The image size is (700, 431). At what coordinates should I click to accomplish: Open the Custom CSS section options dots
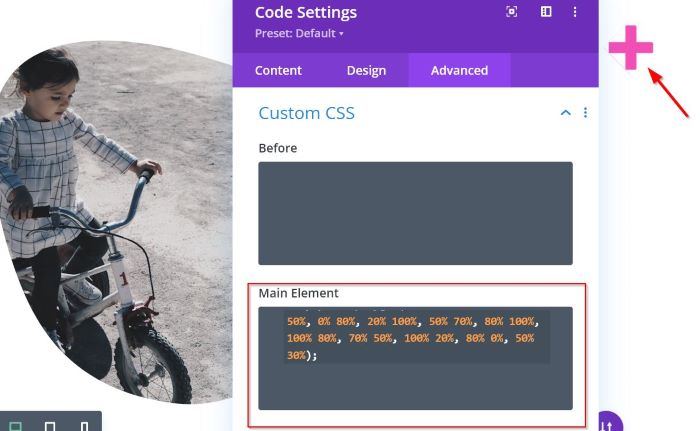pos(585,113)
